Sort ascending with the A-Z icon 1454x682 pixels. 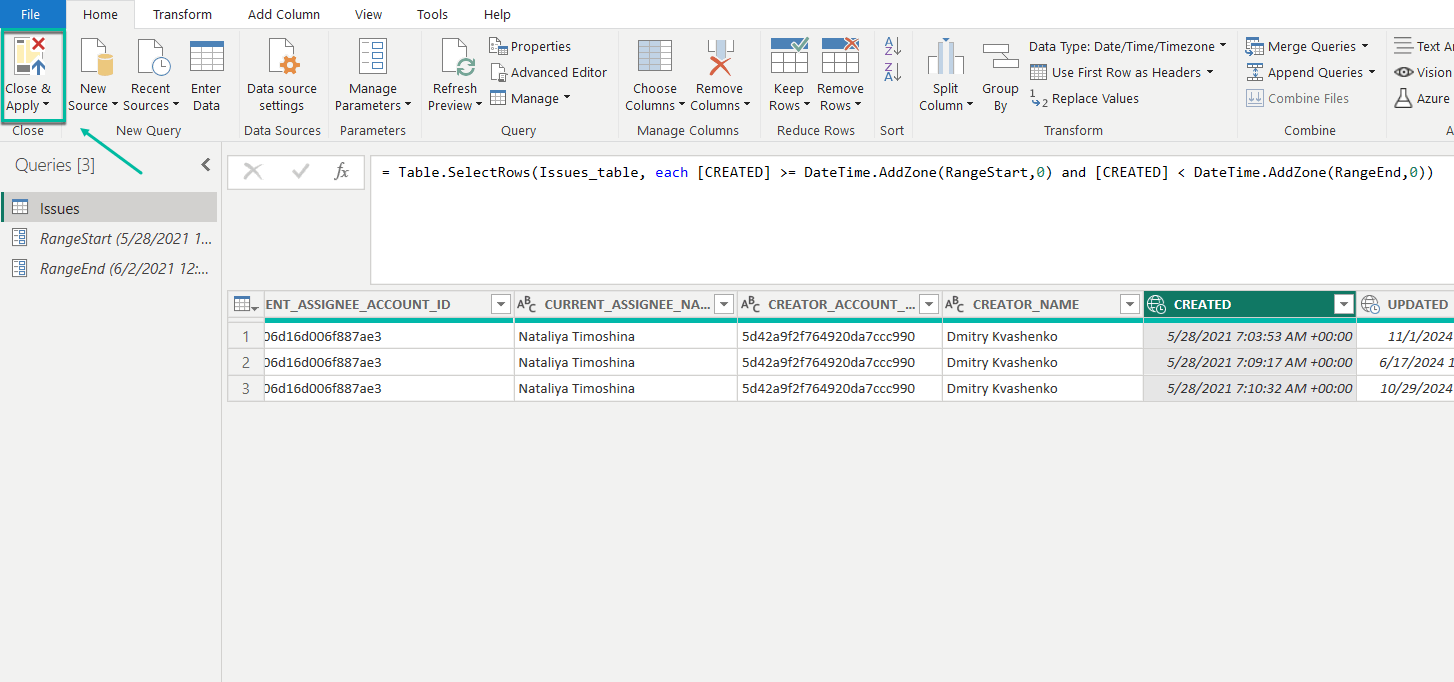pos(893,46)
